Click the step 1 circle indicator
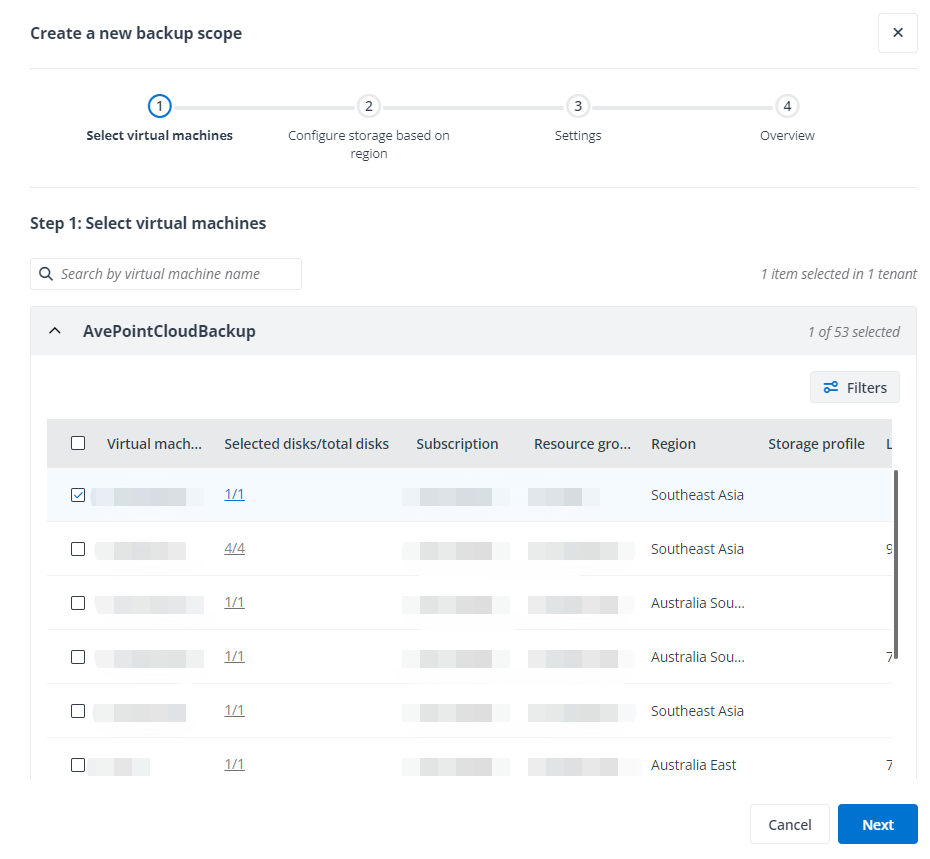 [159, 106]
